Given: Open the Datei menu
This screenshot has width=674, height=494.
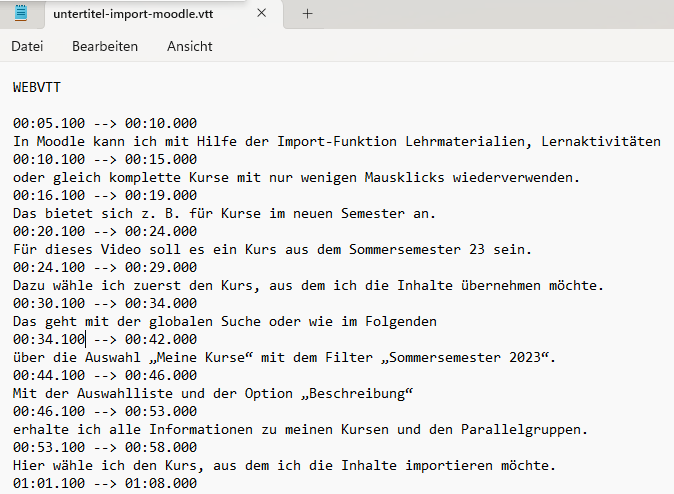Looking at the screenshot, I should 27,46.
